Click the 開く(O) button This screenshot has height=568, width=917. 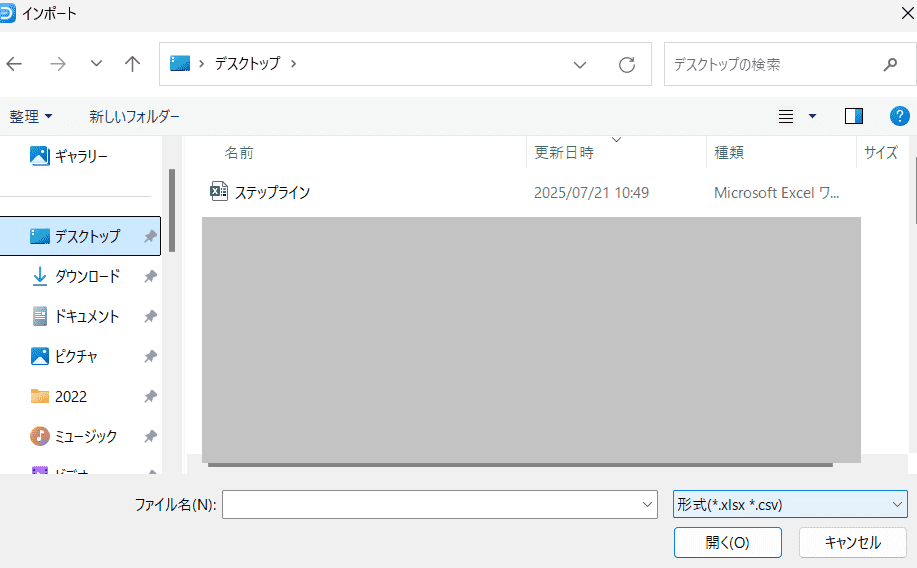pyautogui.click(x=727, y=542)
